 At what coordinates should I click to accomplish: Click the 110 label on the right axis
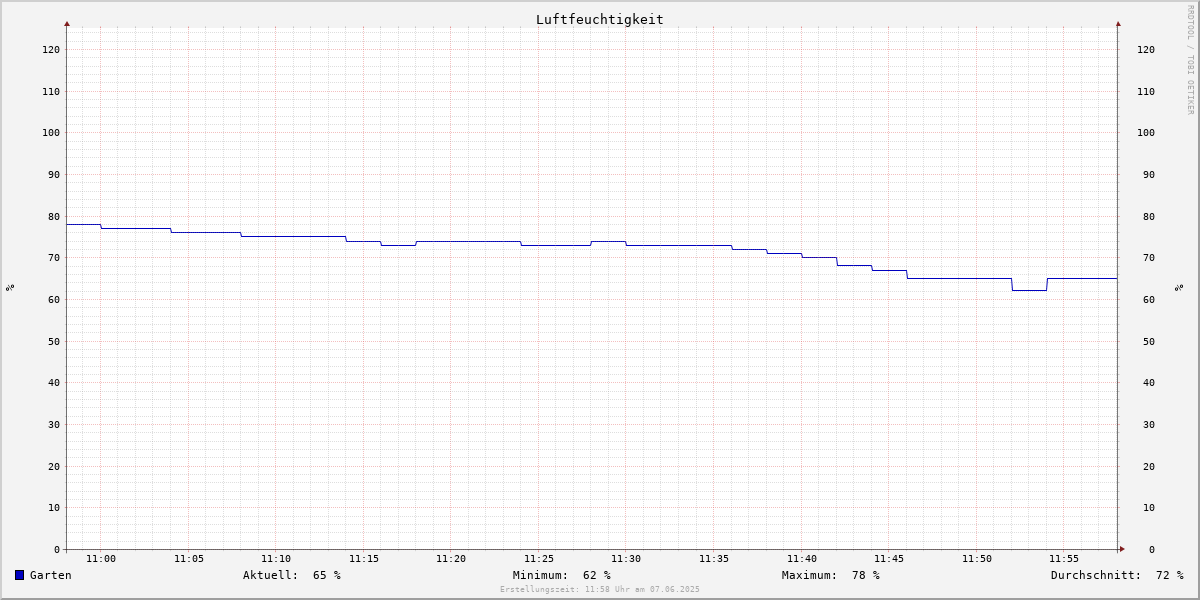[1146, 91]
